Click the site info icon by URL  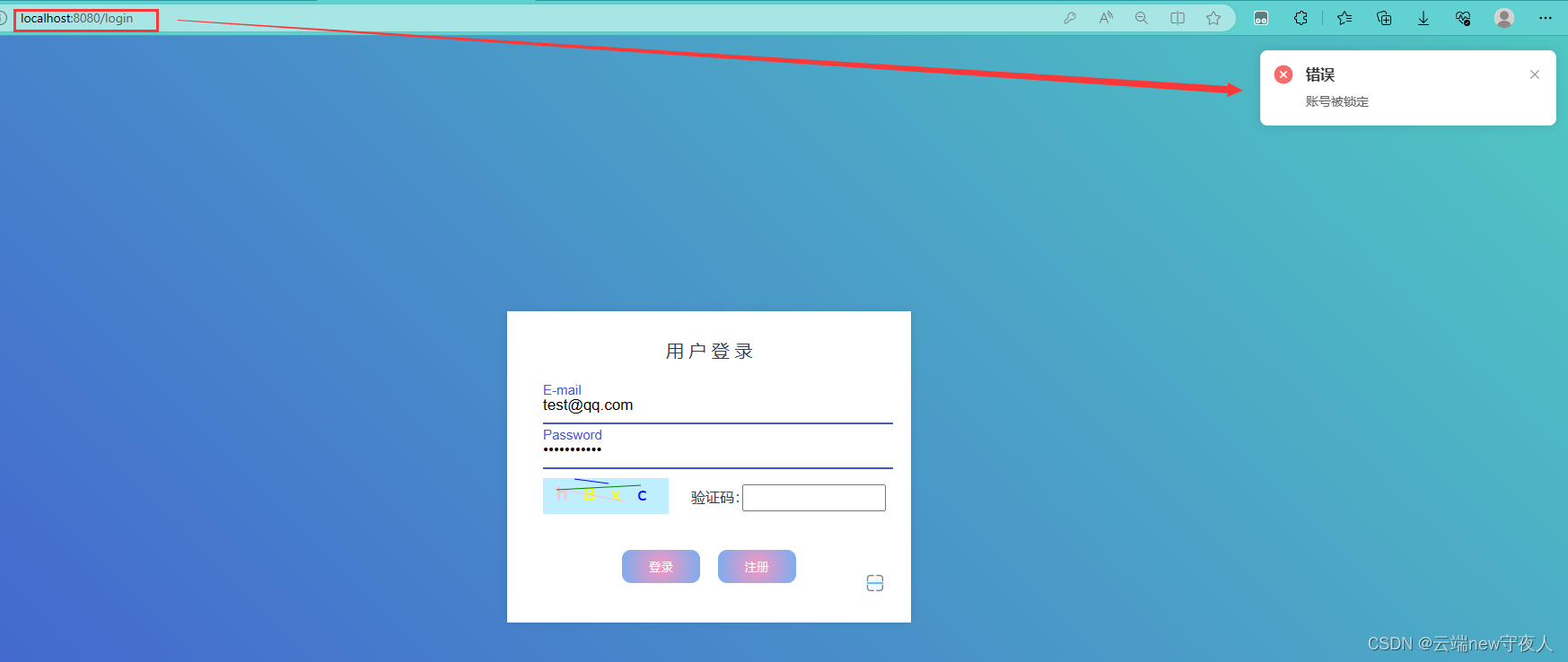(3, 18)
